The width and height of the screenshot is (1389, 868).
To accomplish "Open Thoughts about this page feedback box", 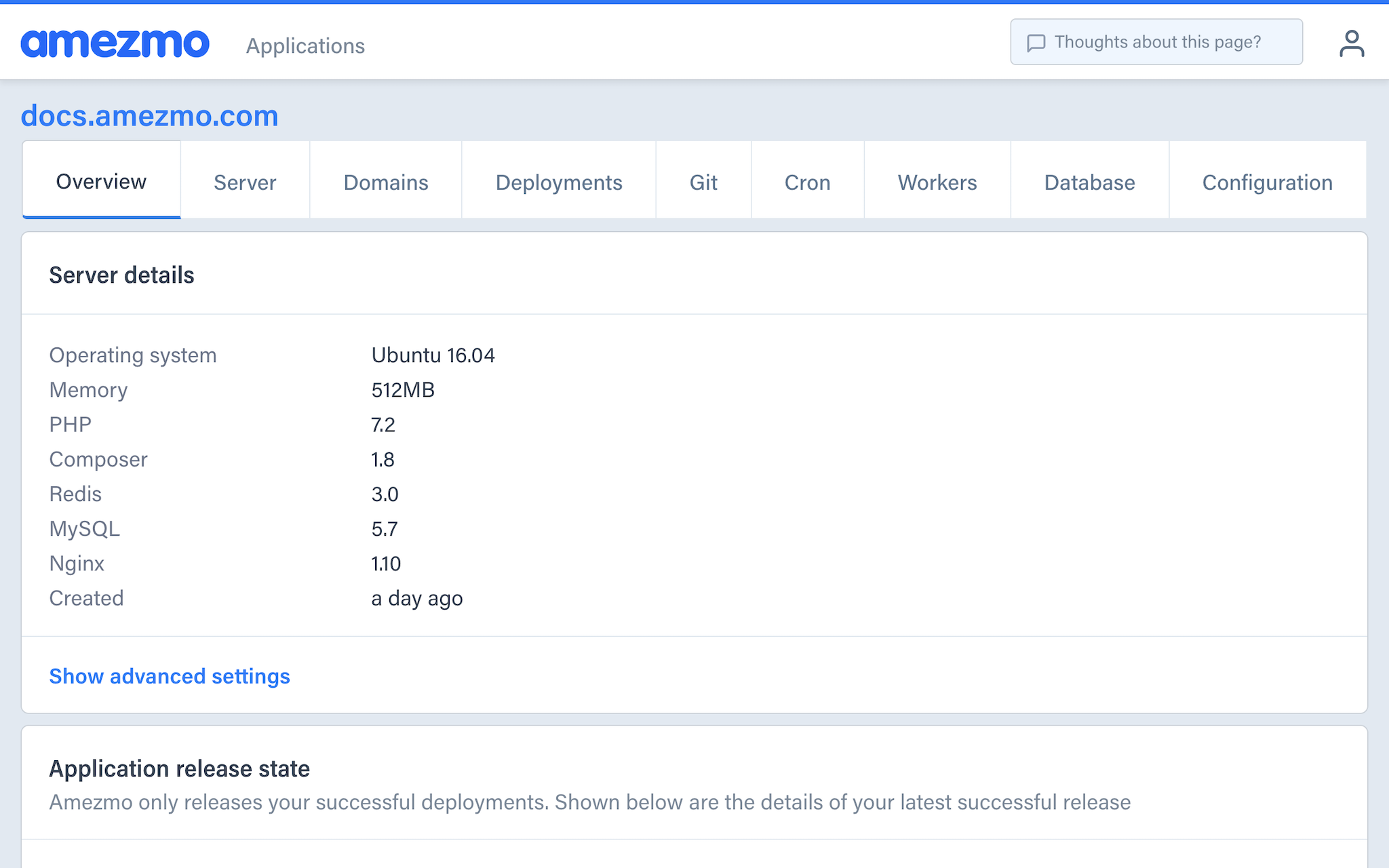I will pos(1156,42).
